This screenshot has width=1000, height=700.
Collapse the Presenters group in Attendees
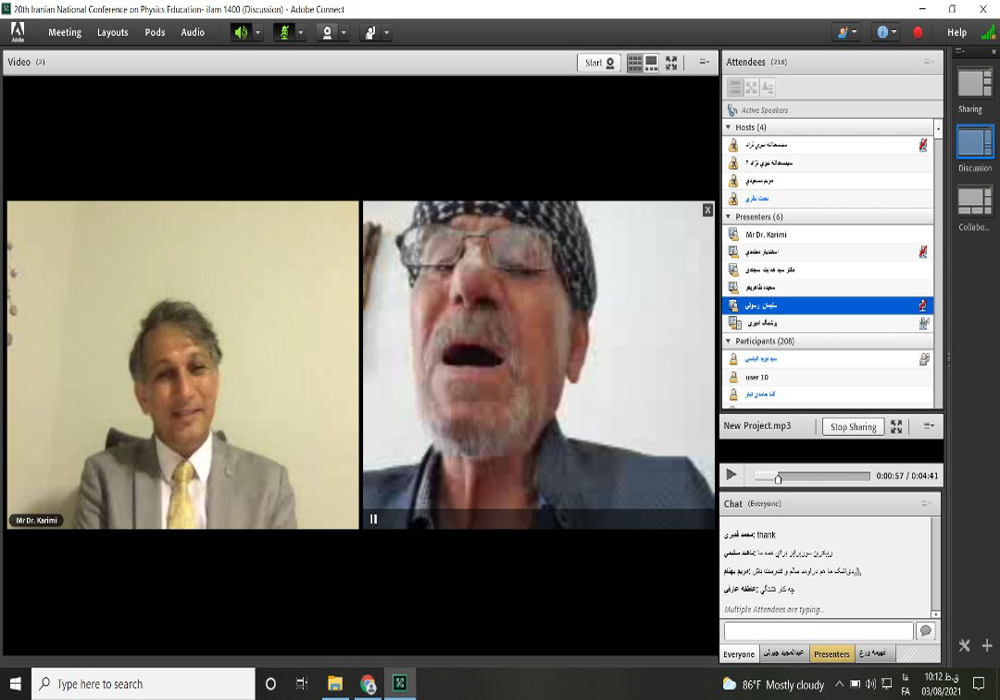(729, 217)
